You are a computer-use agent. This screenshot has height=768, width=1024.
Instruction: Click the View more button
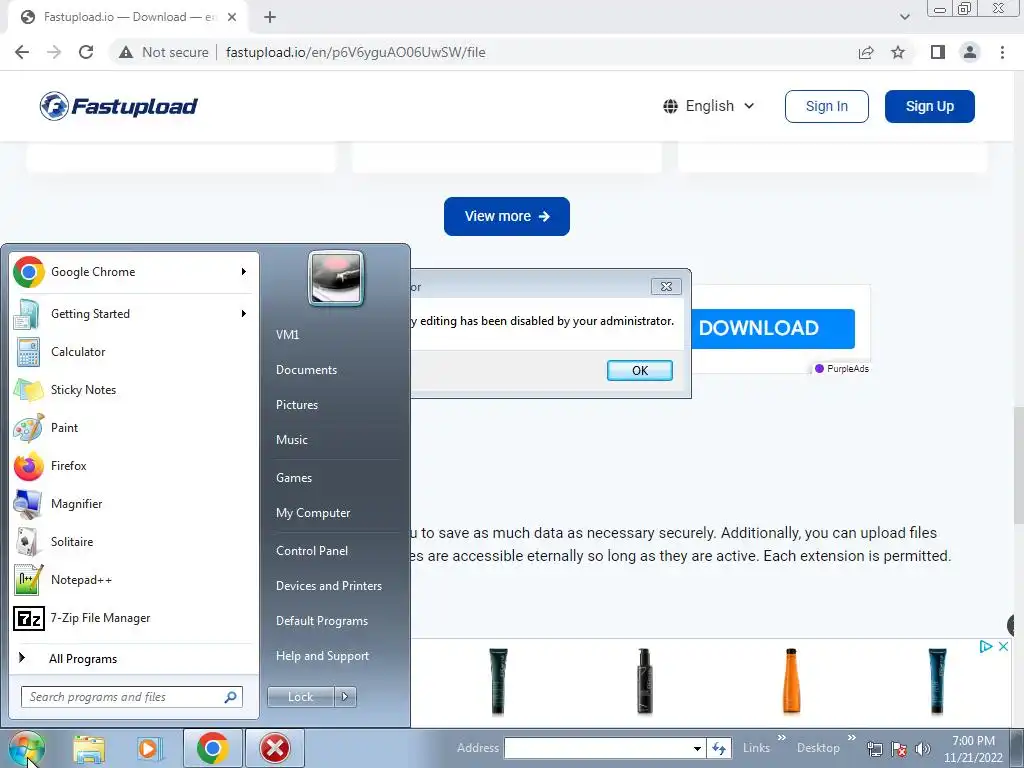pyautogui.click(x=507, y=216)
